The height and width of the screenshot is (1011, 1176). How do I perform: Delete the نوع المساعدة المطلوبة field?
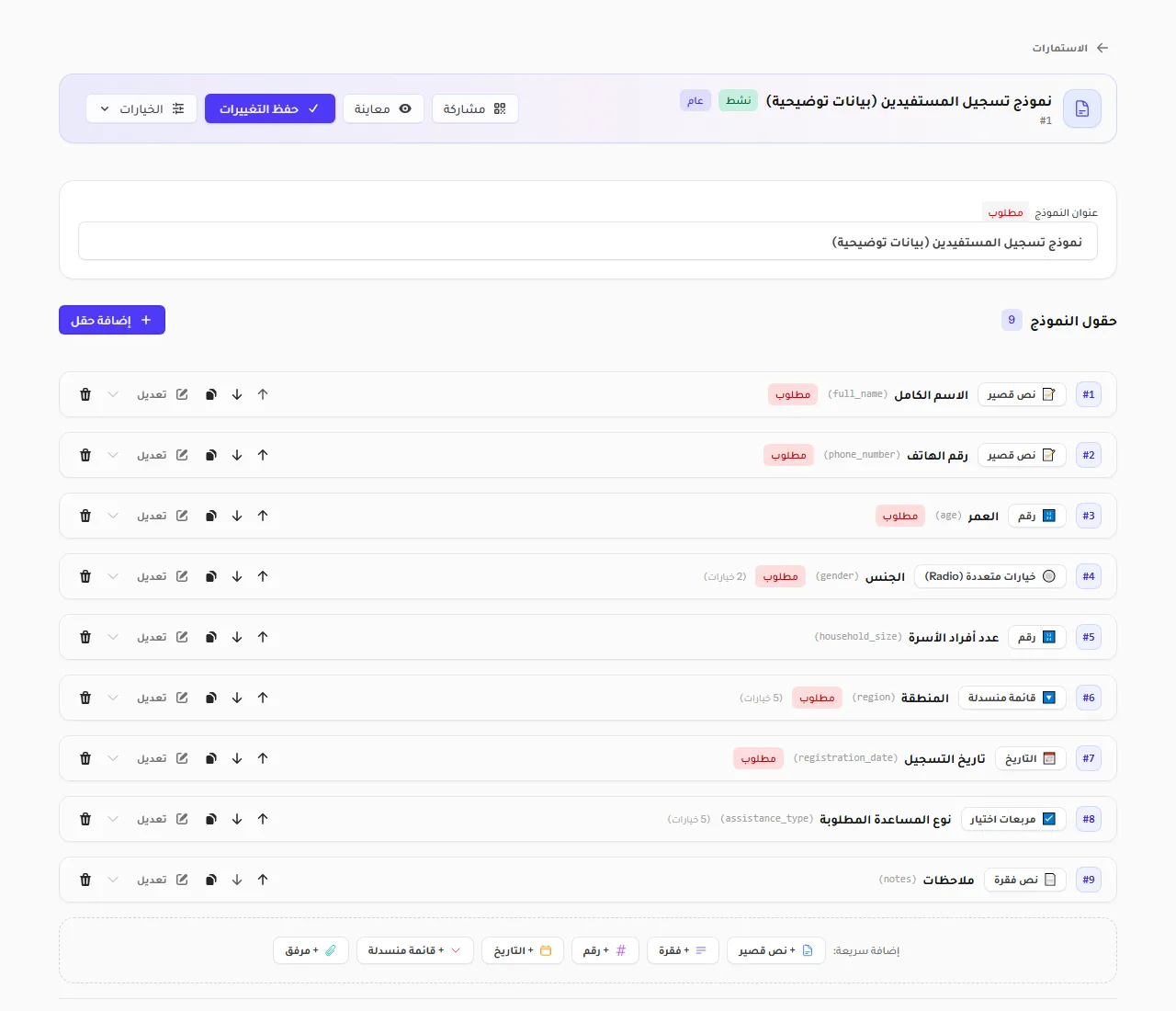coord(85,819)
